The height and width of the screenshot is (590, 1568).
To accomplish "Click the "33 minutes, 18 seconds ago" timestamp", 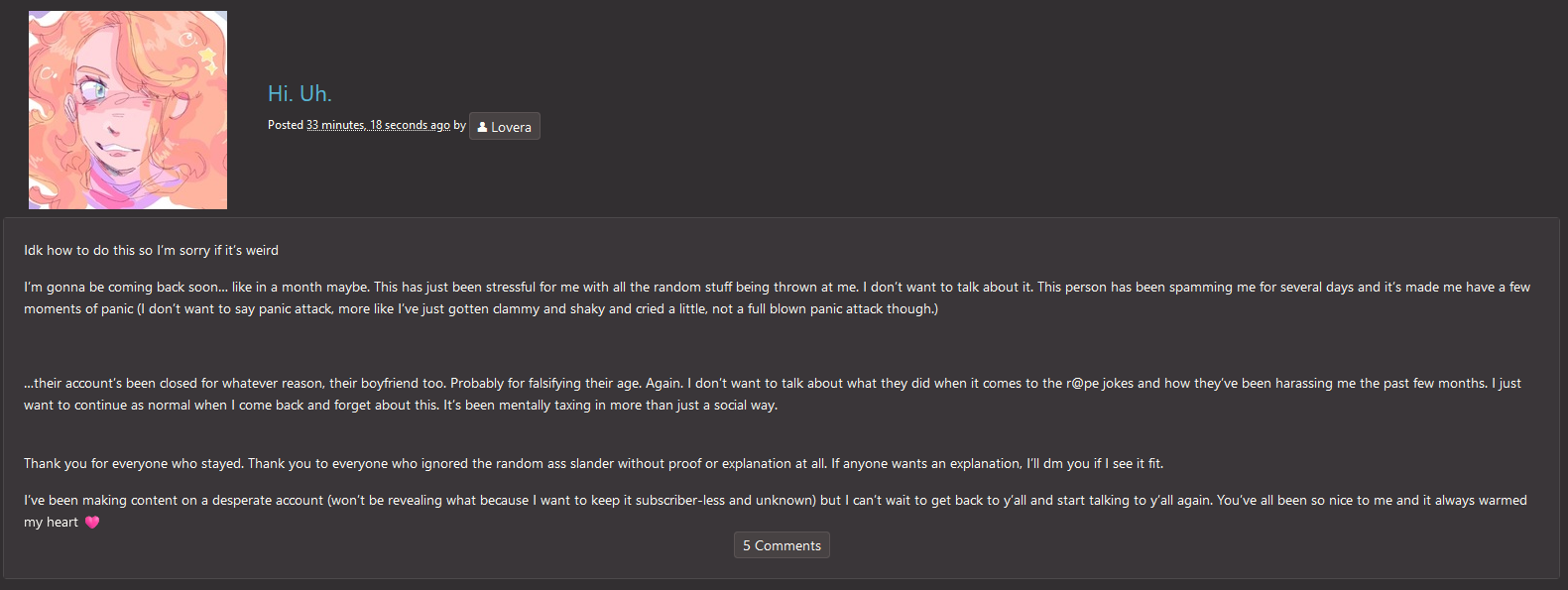I will (378, 125).
